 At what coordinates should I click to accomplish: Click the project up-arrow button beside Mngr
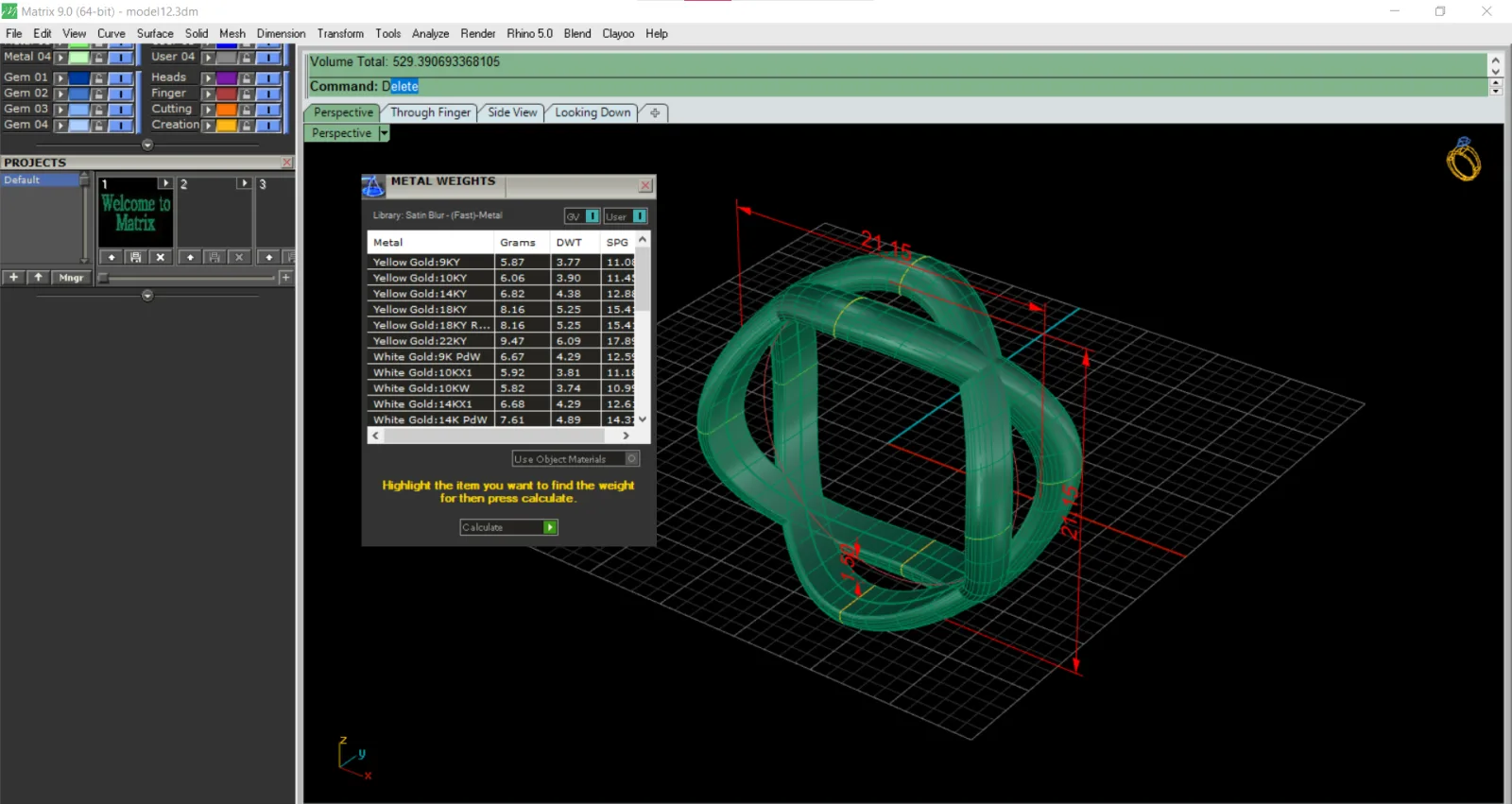pos(38,278)
